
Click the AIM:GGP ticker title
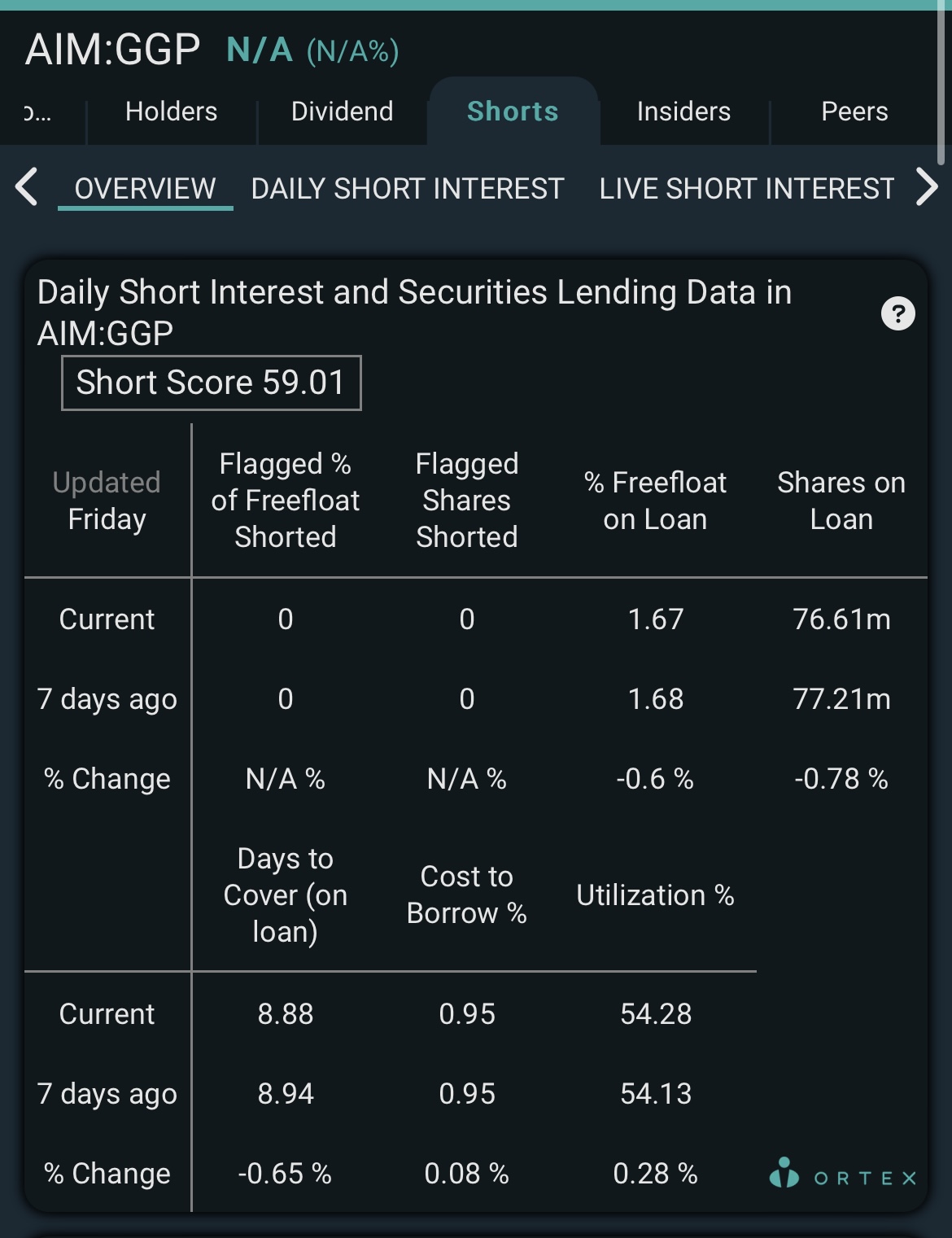point(112,50)
